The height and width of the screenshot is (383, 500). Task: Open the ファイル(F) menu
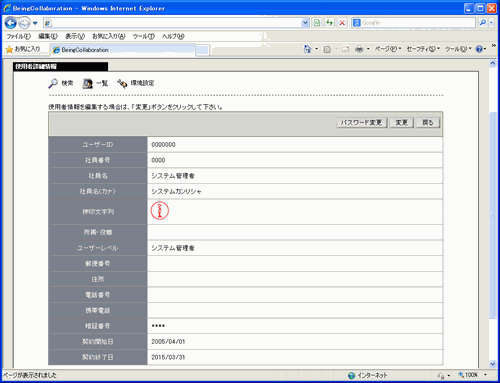[x=19, y=36]
